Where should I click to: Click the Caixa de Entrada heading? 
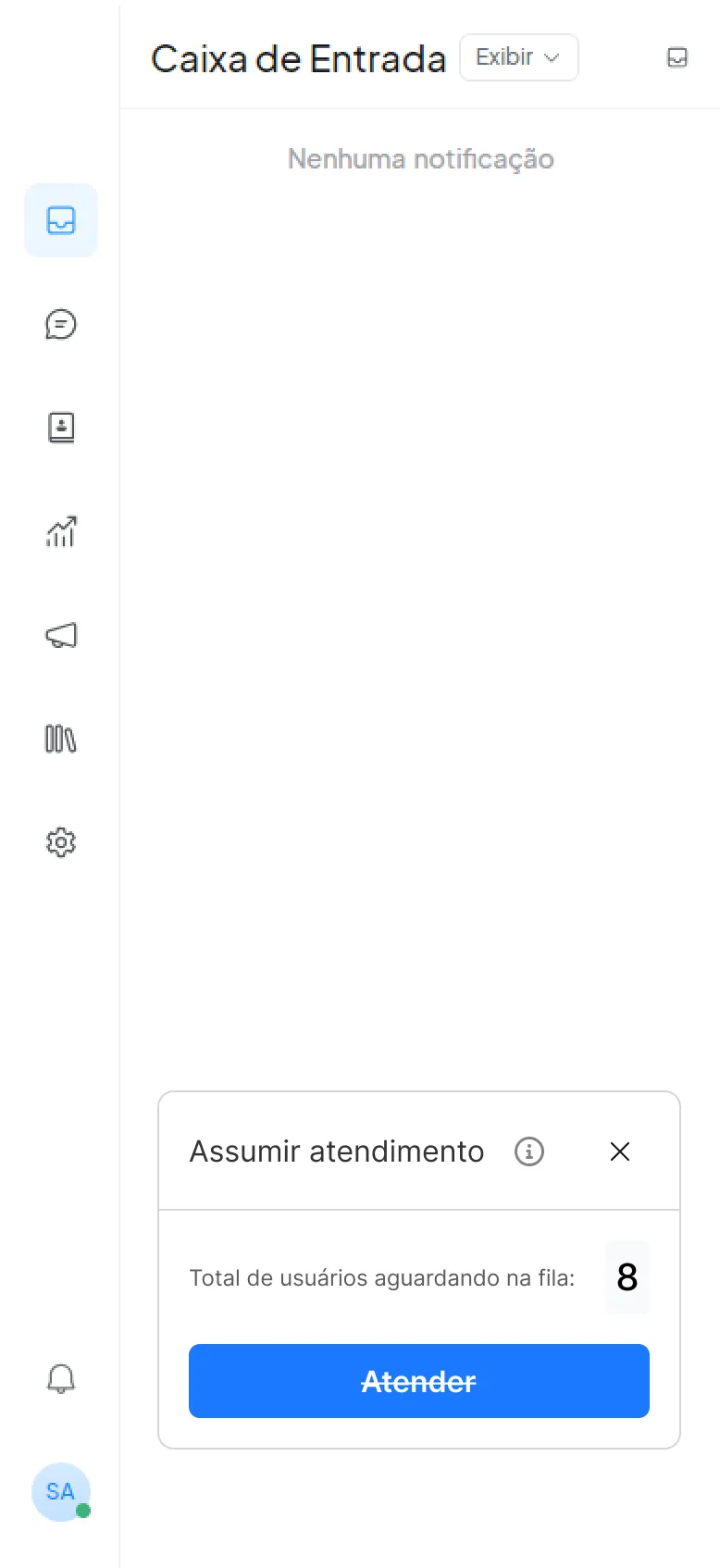click(298, 59)
